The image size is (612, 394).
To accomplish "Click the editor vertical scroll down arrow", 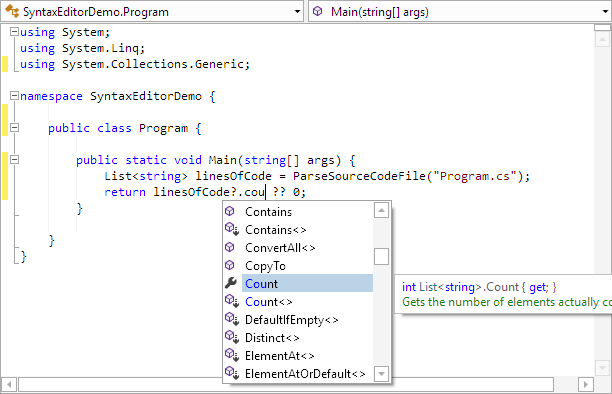I will click(603, 367).
